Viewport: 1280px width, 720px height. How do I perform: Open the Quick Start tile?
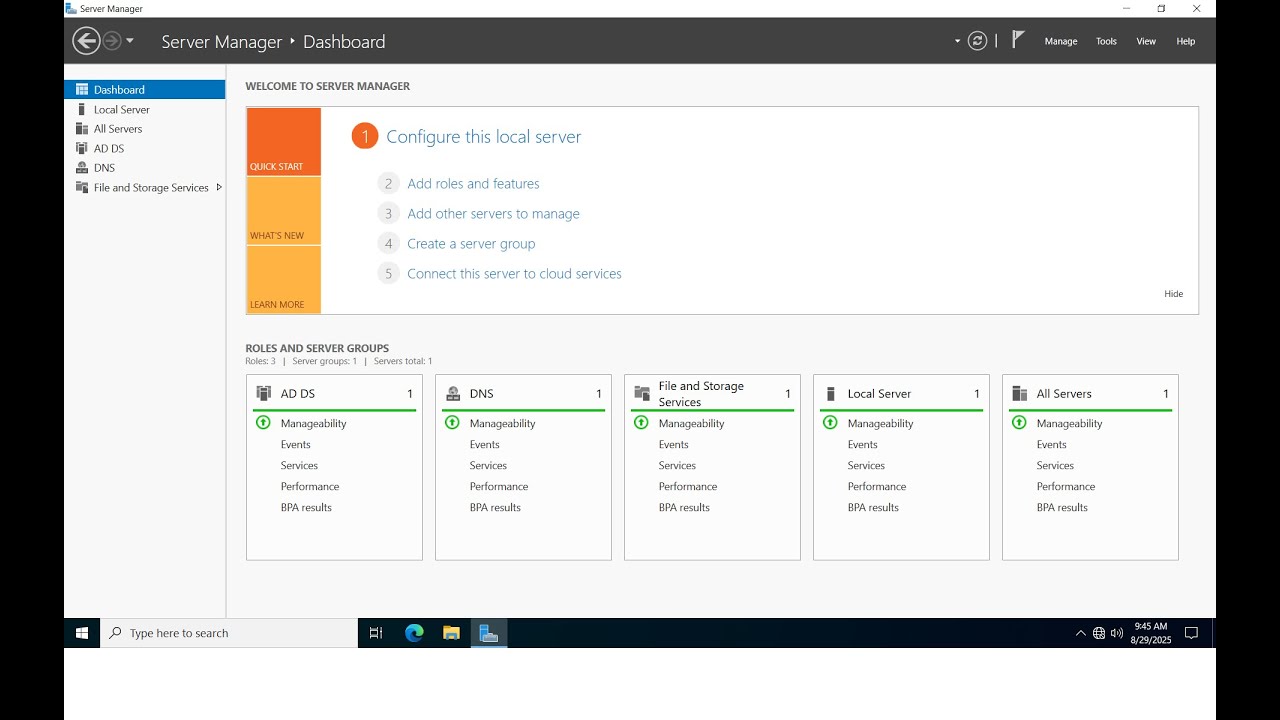(x=284, y=142)
